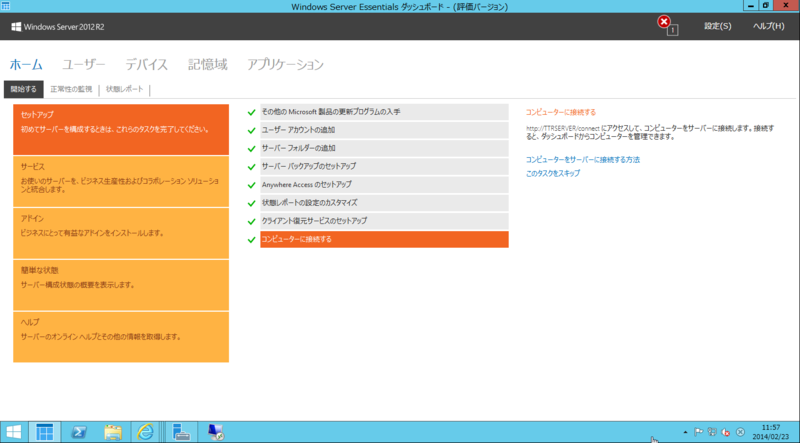The width and height of the screenshot is (800, 443).
Task: Select task サーバー フォルダーの追加
Action: pos(384,149)
